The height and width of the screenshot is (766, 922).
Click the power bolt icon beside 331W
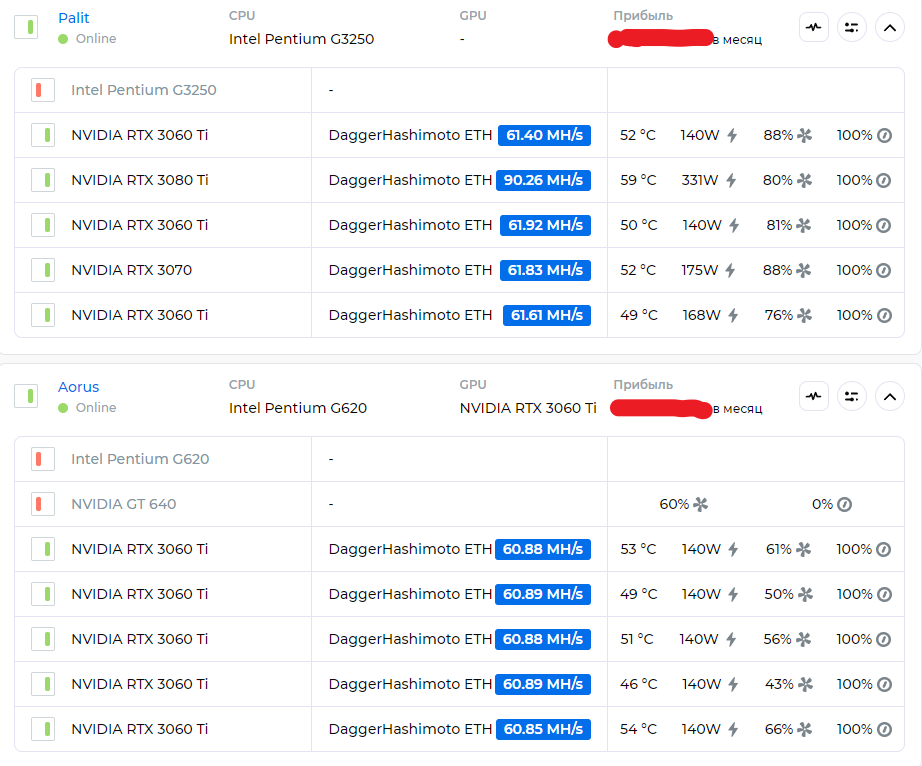click(x=731, y=180)
